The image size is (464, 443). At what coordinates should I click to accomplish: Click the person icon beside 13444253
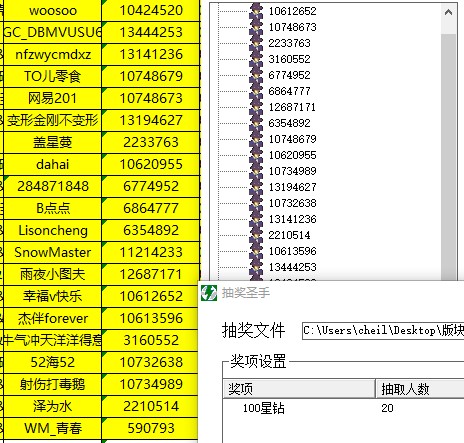coord(256,267)
